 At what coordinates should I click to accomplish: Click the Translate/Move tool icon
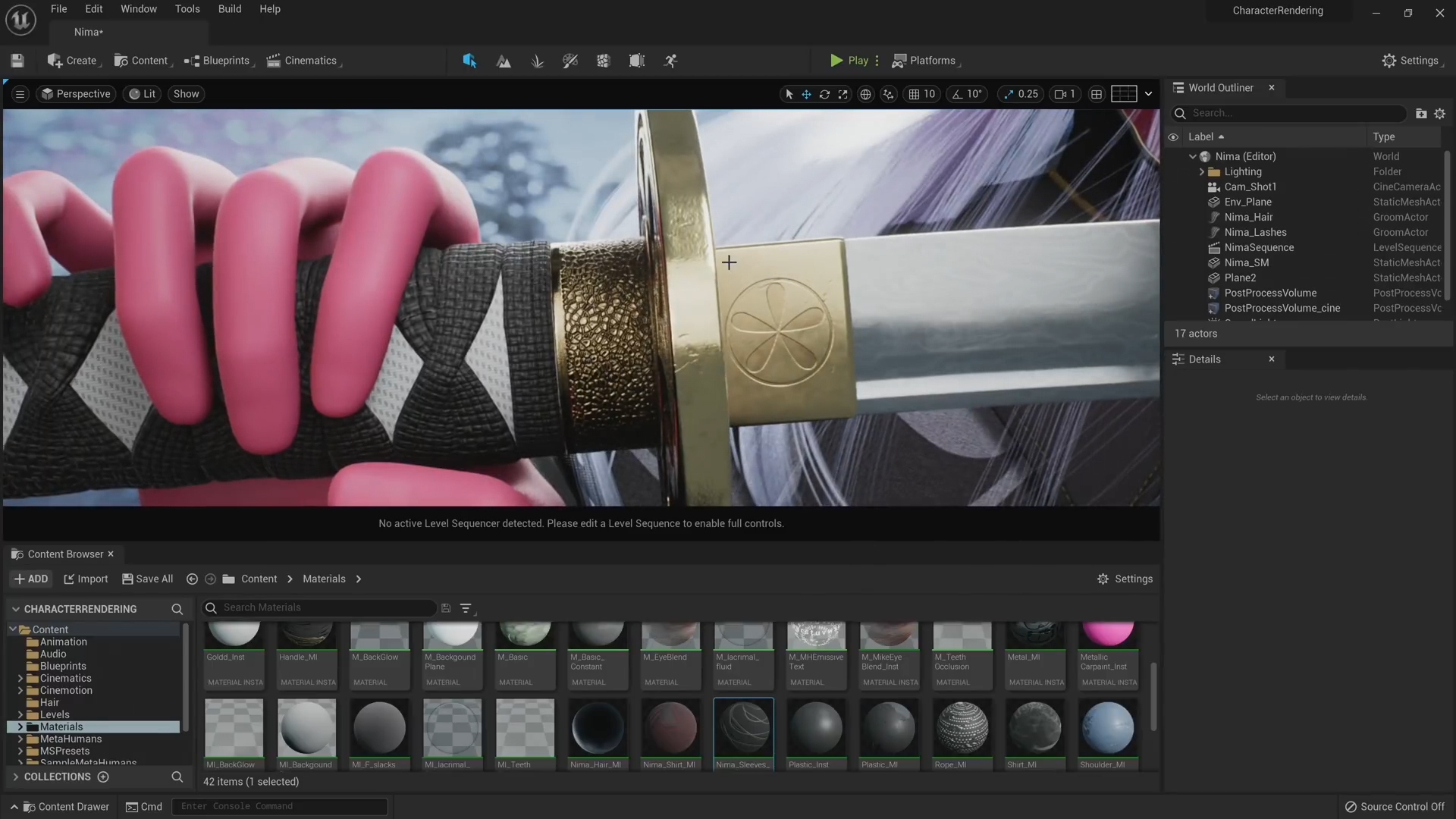point(806,94)
